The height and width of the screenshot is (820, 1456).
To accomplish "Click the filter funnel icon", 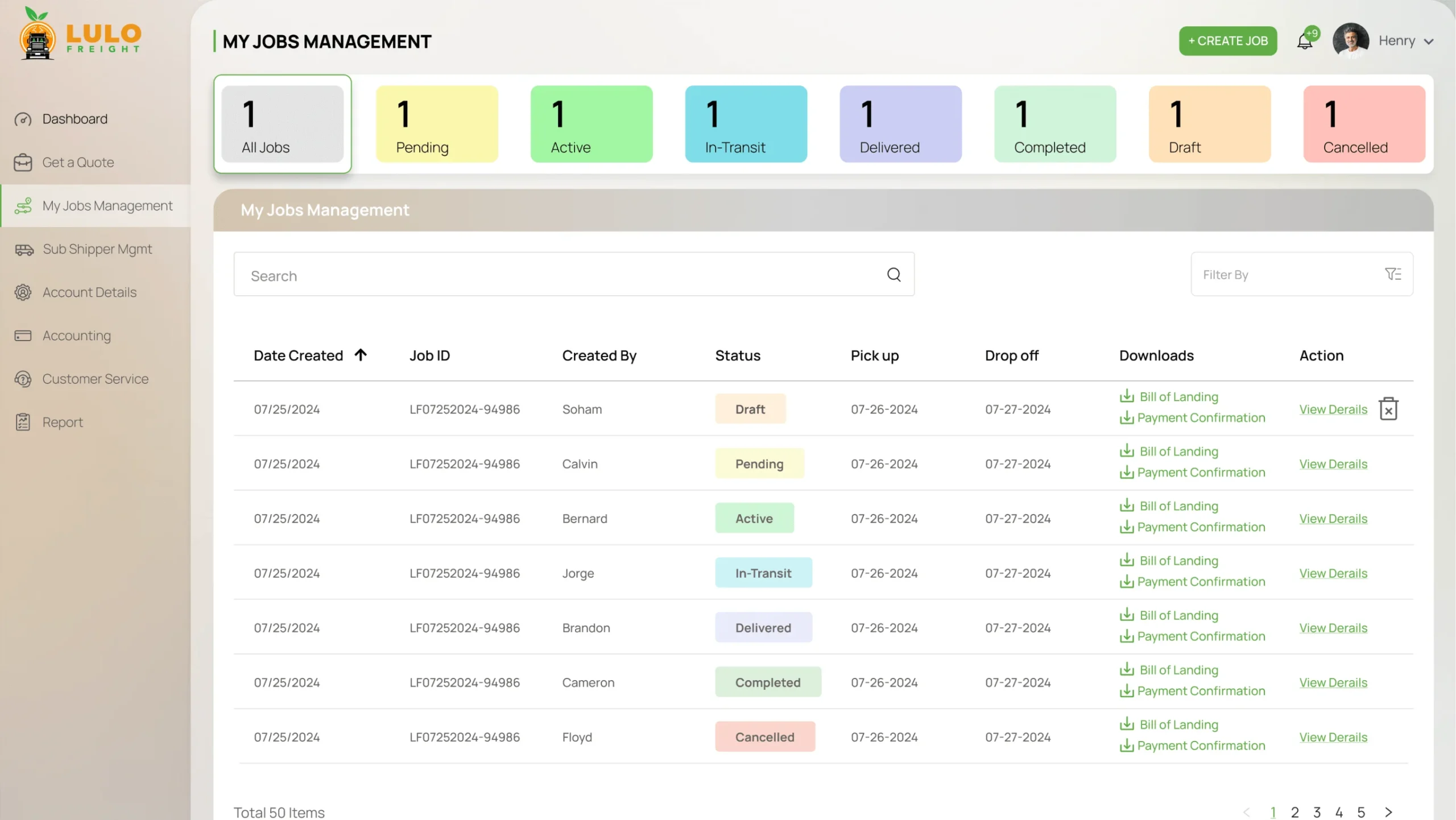I will [1393, 274].
